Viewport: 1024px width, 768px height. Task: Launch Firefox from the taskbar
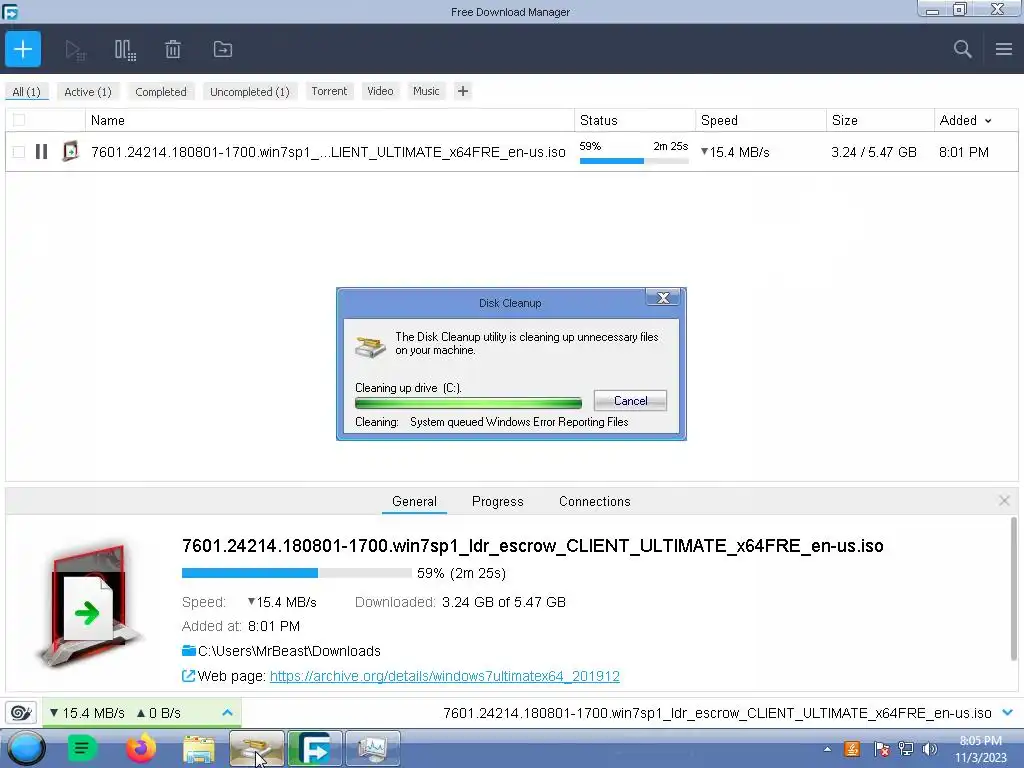pos(140,748)
